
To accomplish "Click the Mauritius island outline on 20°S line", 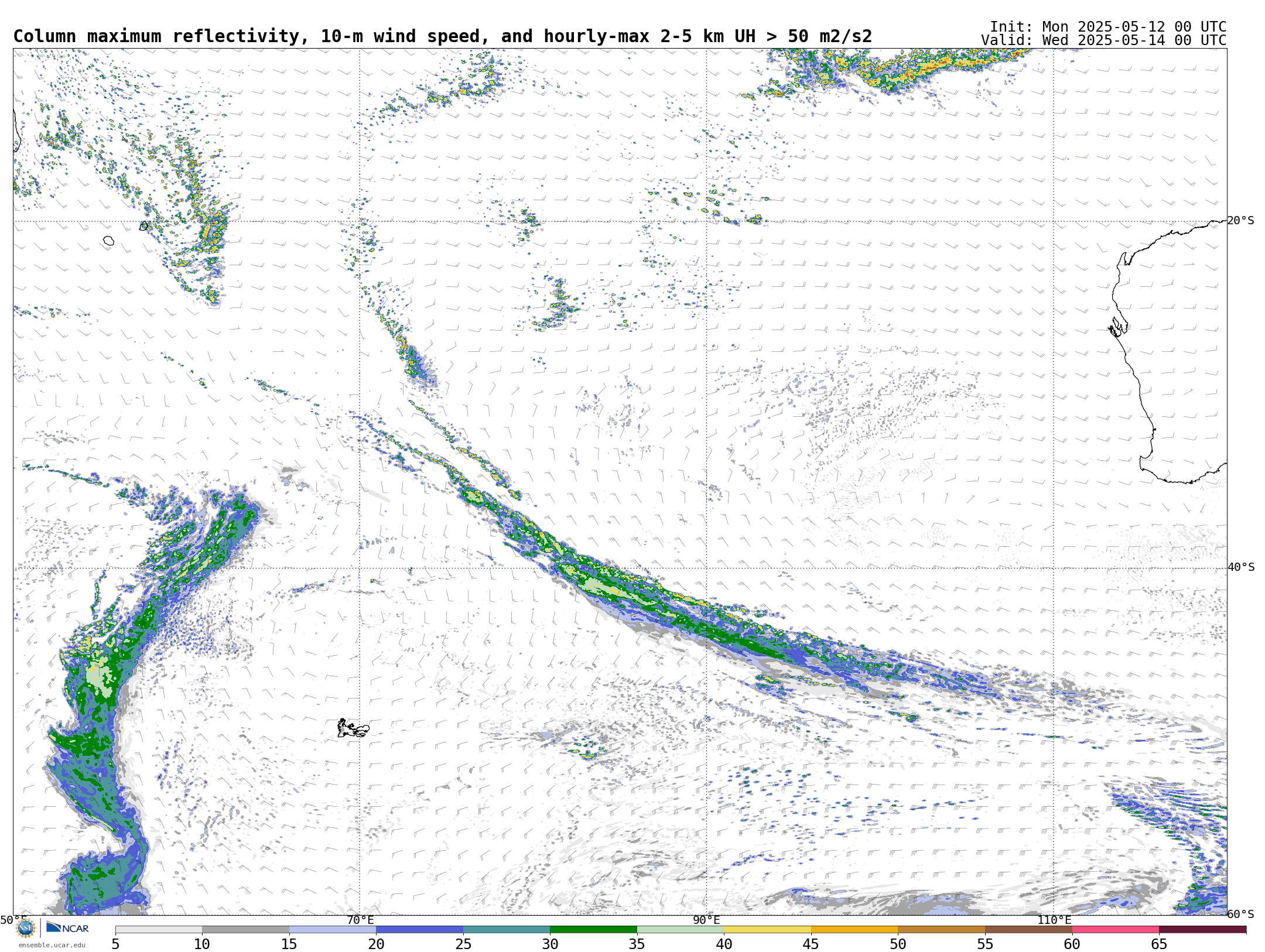I will click(x=143, y=225).
